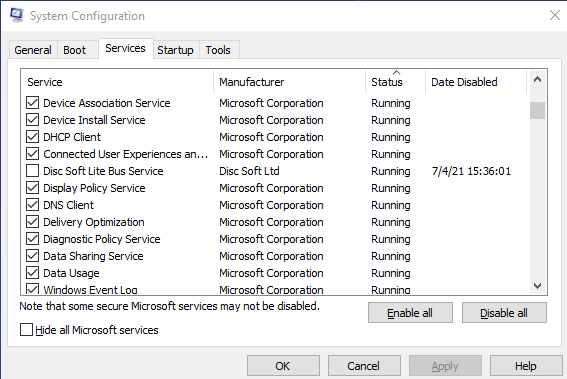Click the scroll up arrow in services list
Screen dimensions: 567x379
click(x=537, y=80)
